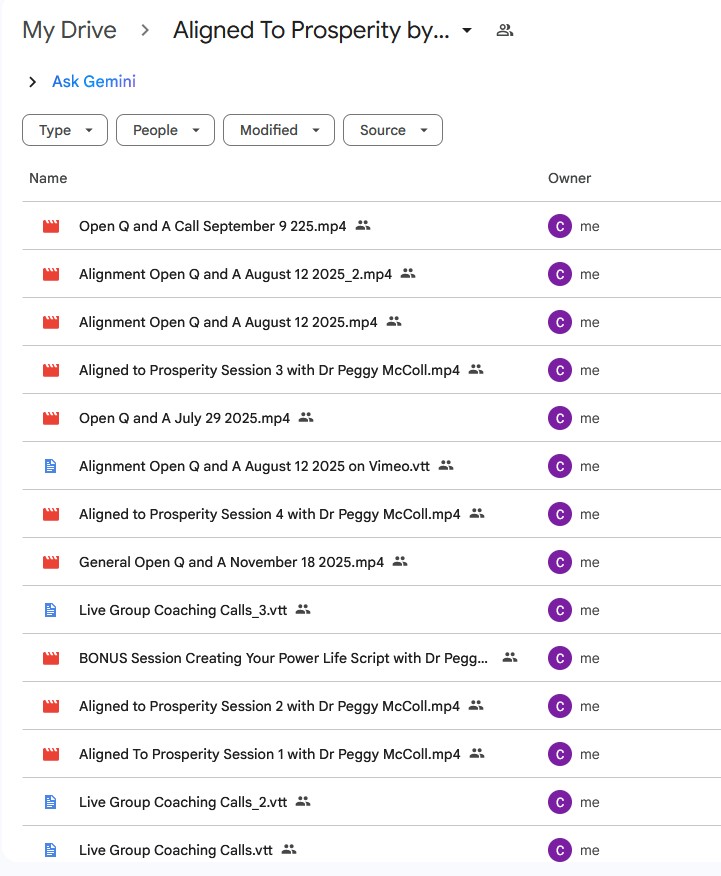Open the Source filter dropdown
This screenshot has height=876, width=721.
(392, 130)
